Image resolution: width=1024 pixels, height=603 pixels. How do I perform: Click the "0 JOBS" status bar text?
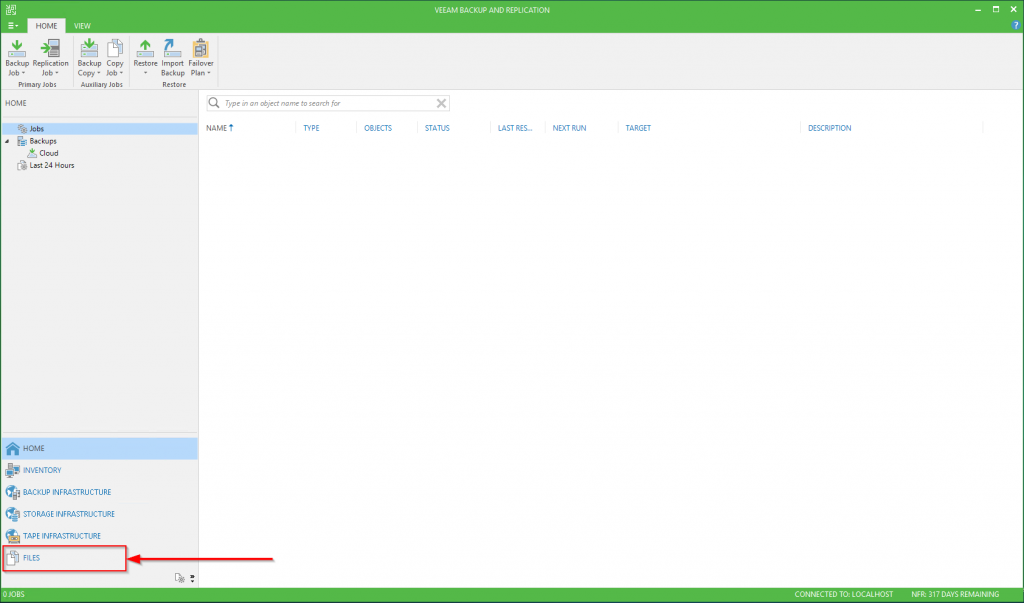point(14,595)
